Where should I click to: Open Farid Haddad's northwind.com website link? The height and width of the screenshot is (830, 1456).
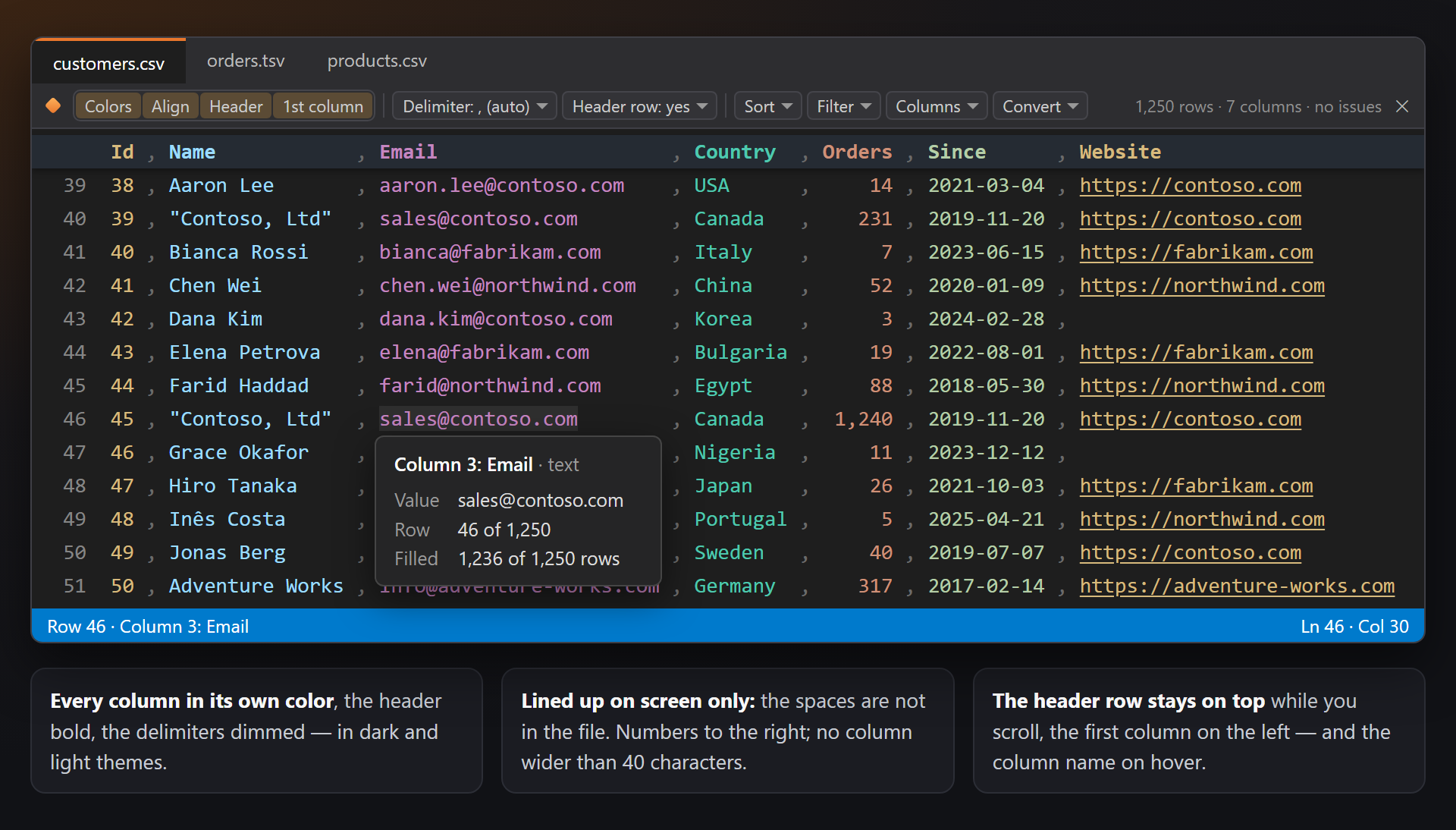(x=1202, y=385)
